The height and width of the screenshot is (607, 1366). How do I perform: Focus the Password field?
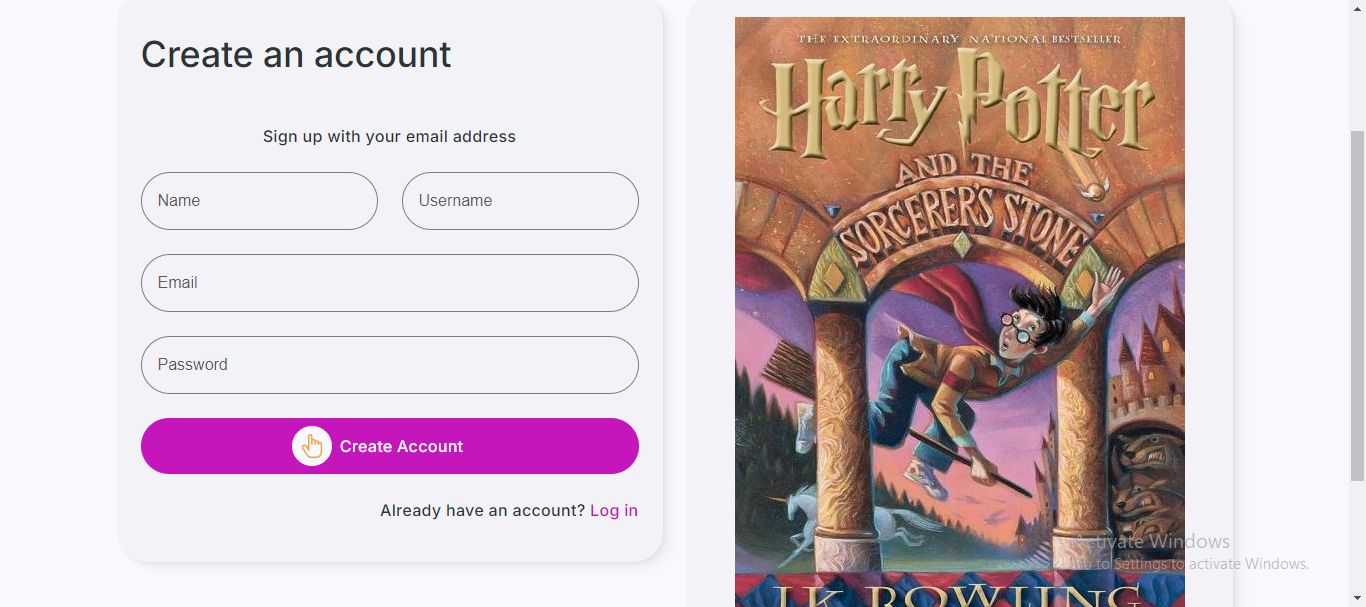click(x=389, y=365)
